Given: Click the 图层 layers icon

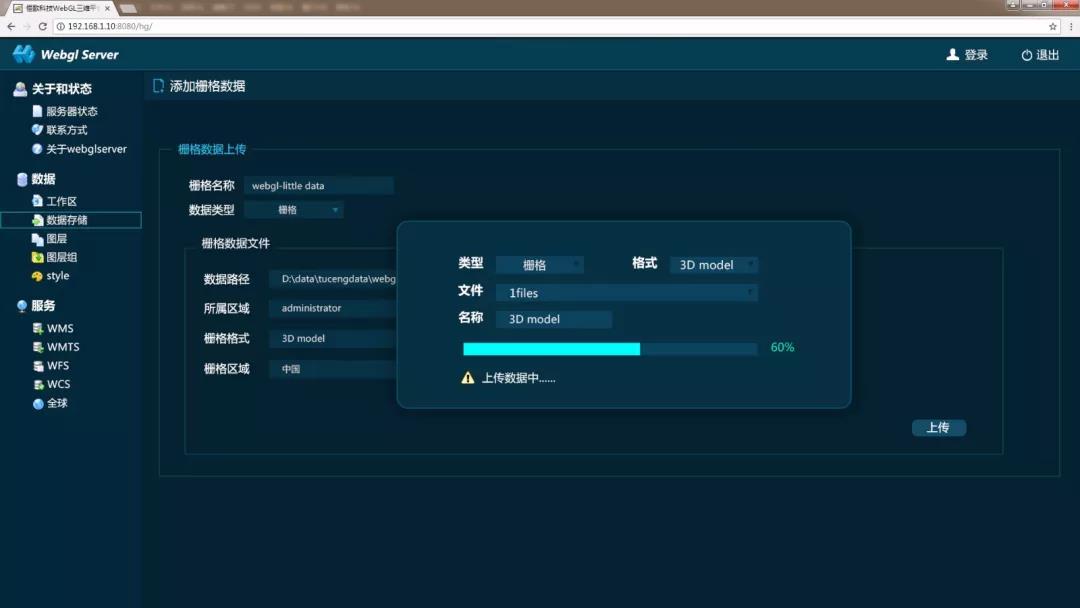Looking at the screenshot, I should (x=37, y=239).
